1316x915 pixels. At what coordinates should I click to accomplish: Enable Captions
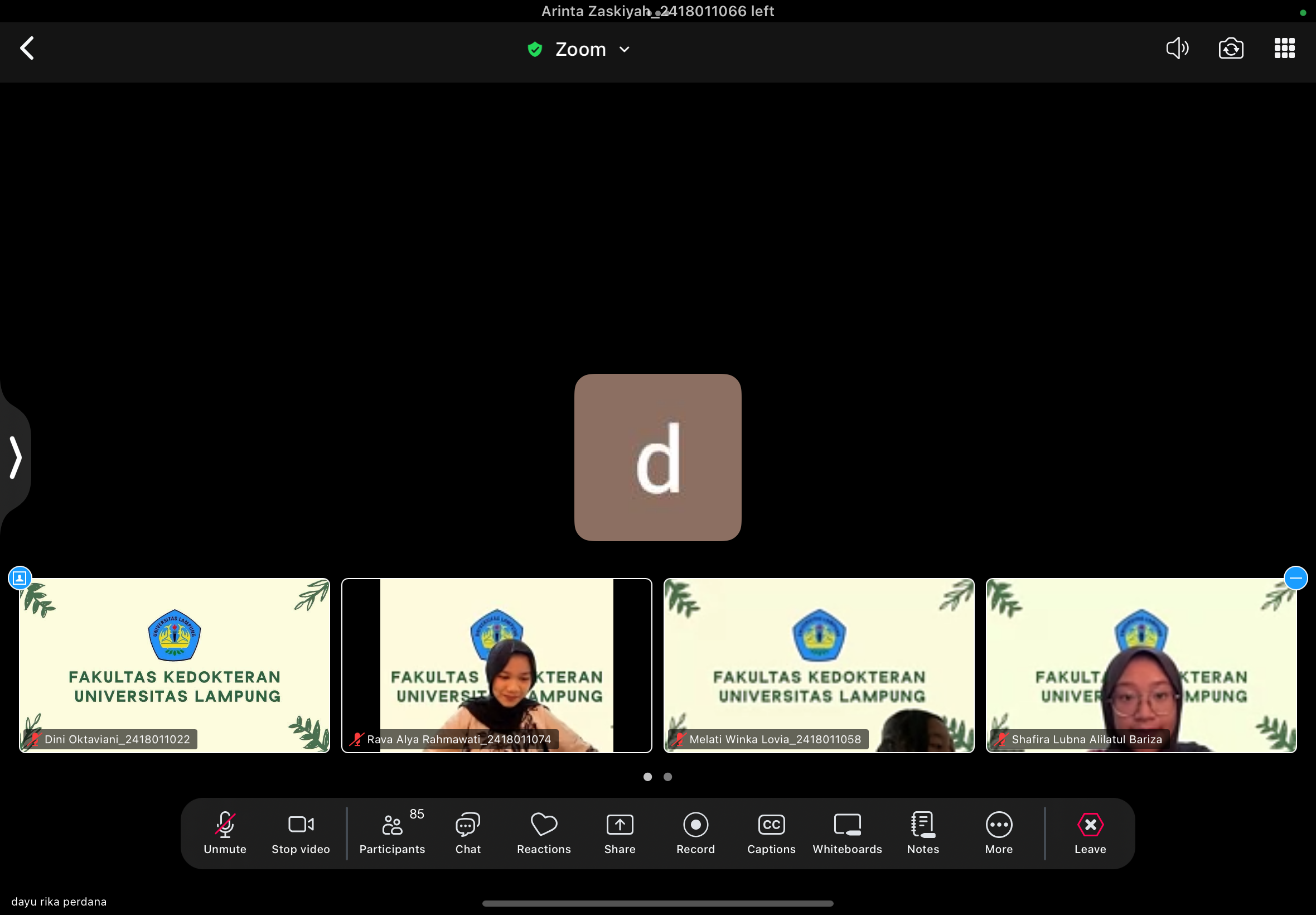click(771, 833)
